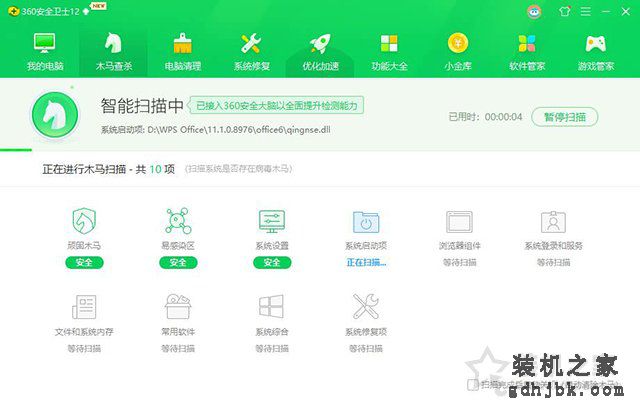Click the scan progress bar
This screenshot has width=640, height=403.
(320, 150)
